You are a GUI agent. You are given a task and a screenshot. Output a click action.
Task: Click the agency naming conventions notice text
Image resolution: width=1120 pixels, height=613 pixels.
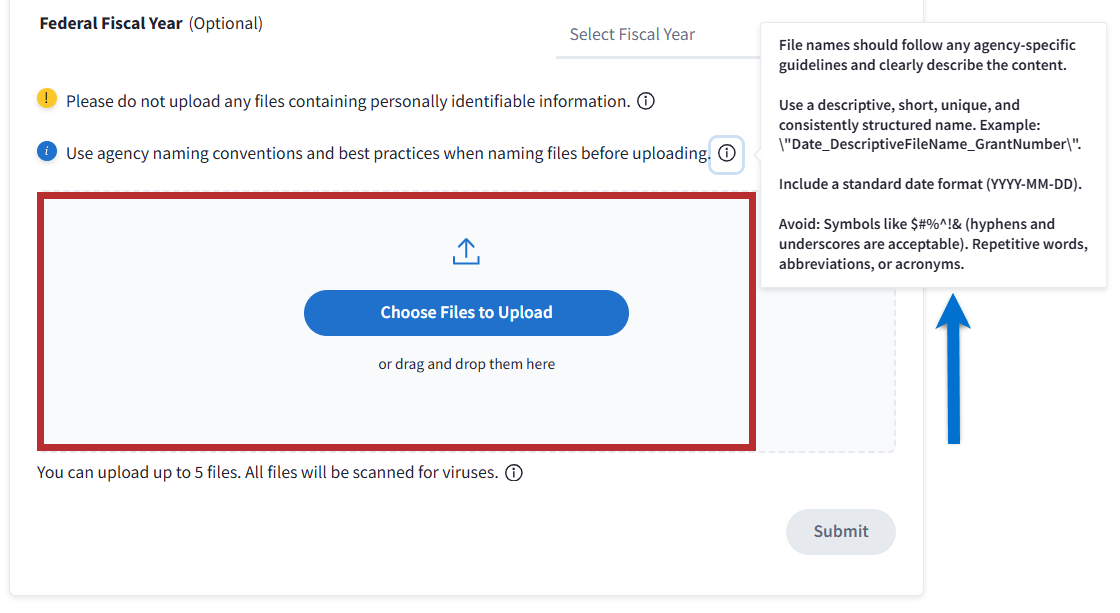coord(387,154)
